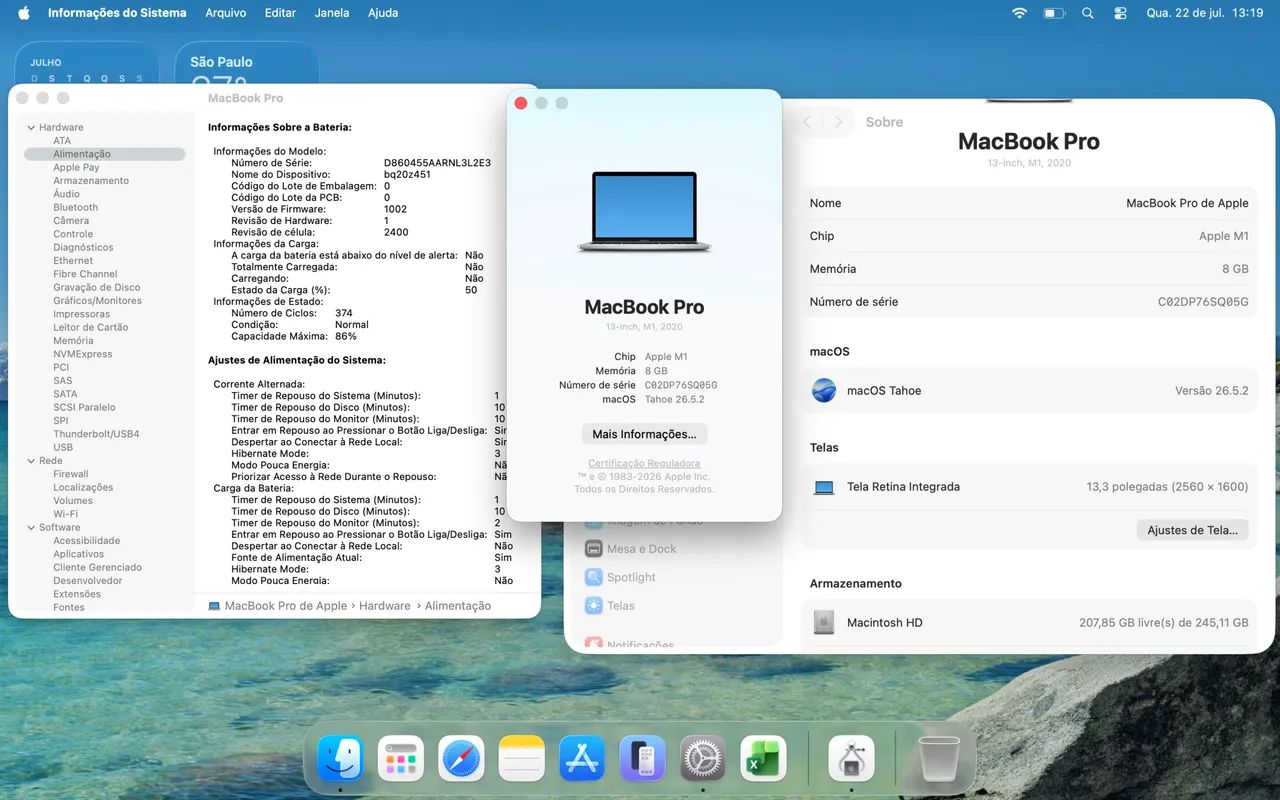This screenshot has width=1280, height=800.
Task: Open the Apps launcher icon in Dock
Action: coord(401,758)
